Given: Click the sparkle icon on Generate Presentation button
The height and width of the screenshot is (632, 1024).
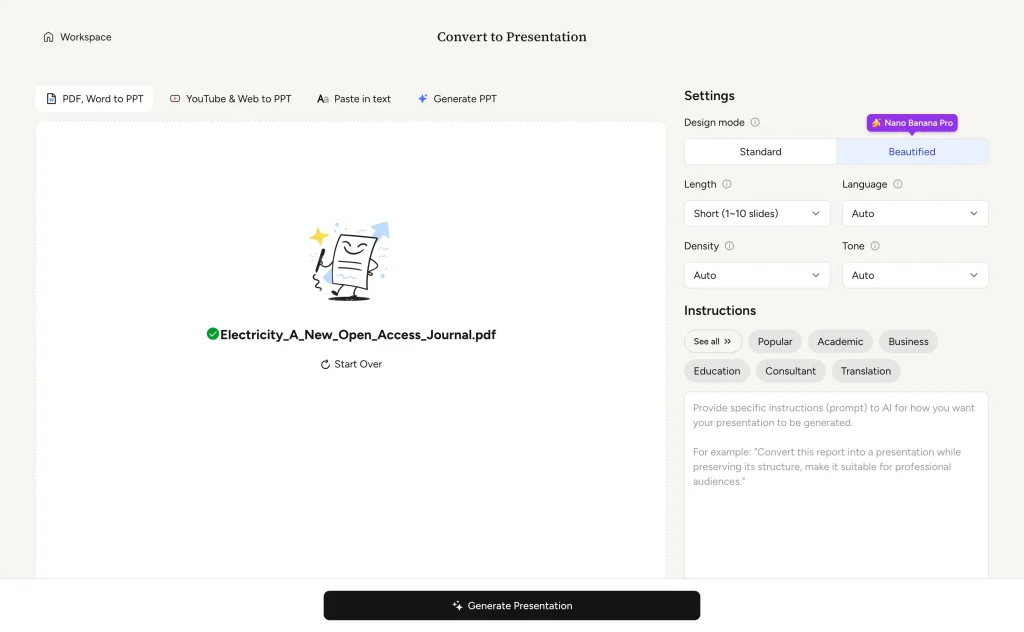Looking at the screenshot, I should click(x=457, y=606).
